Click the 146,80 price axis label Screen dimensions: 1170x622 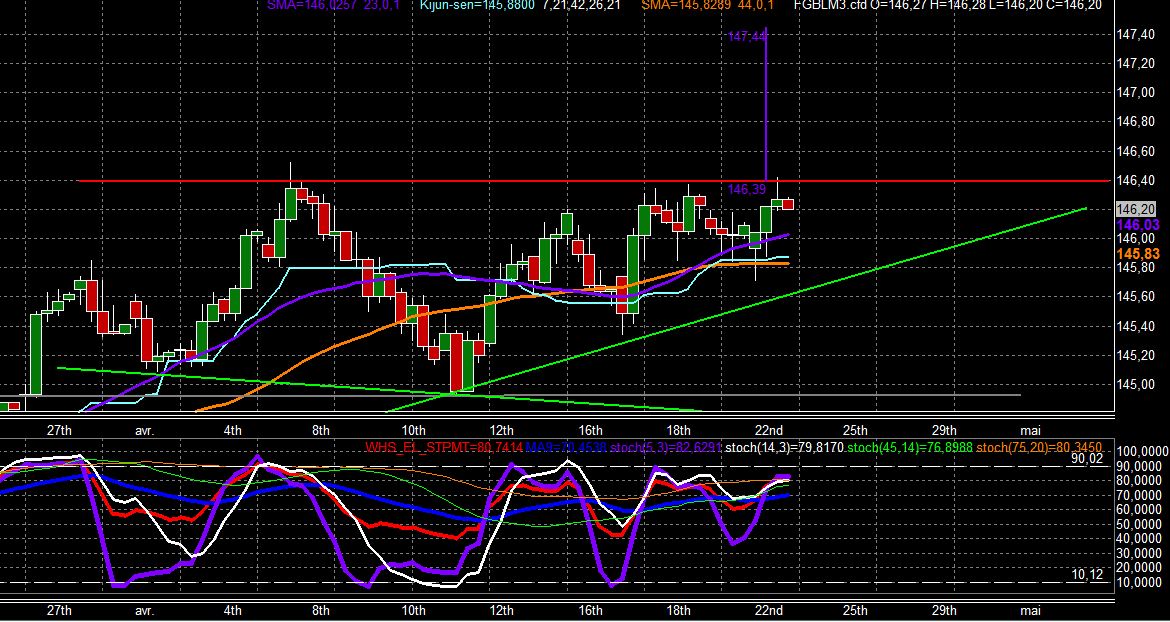[1138, 122]
